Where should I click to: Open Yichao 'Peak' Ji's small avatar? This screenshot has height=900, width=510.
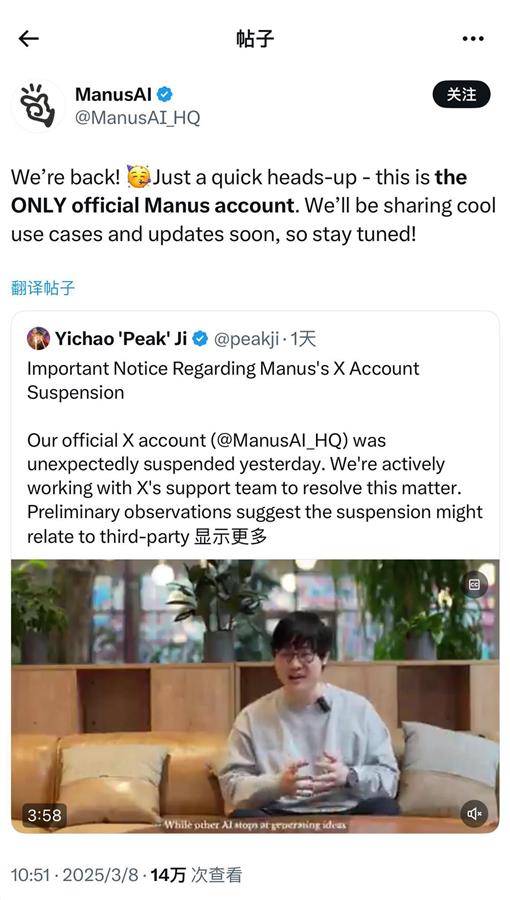(38, 339)
